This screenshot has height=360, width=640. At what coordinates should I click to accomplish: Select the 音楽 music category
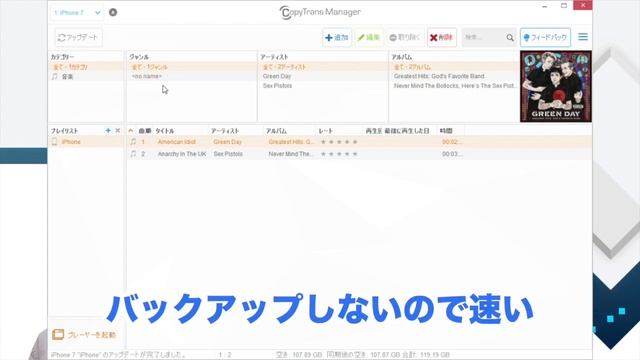tap(85, 76)
